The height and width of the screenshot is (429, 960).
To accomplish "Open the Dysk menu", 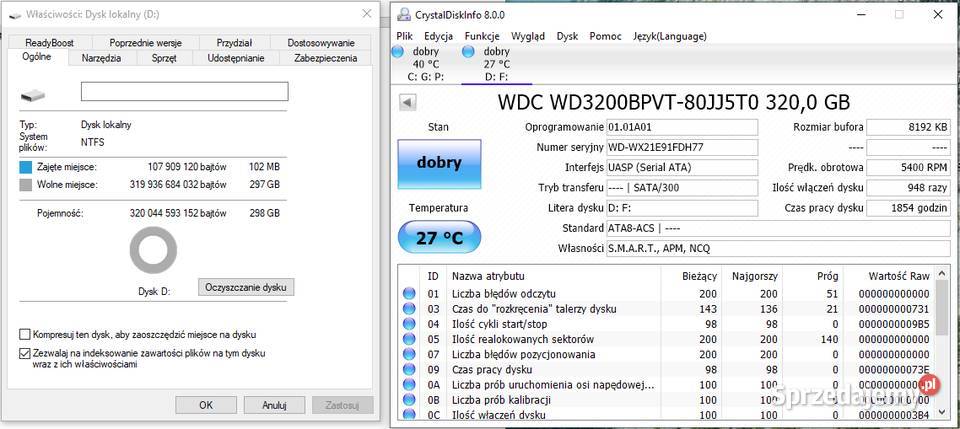I will pos(568,36).
